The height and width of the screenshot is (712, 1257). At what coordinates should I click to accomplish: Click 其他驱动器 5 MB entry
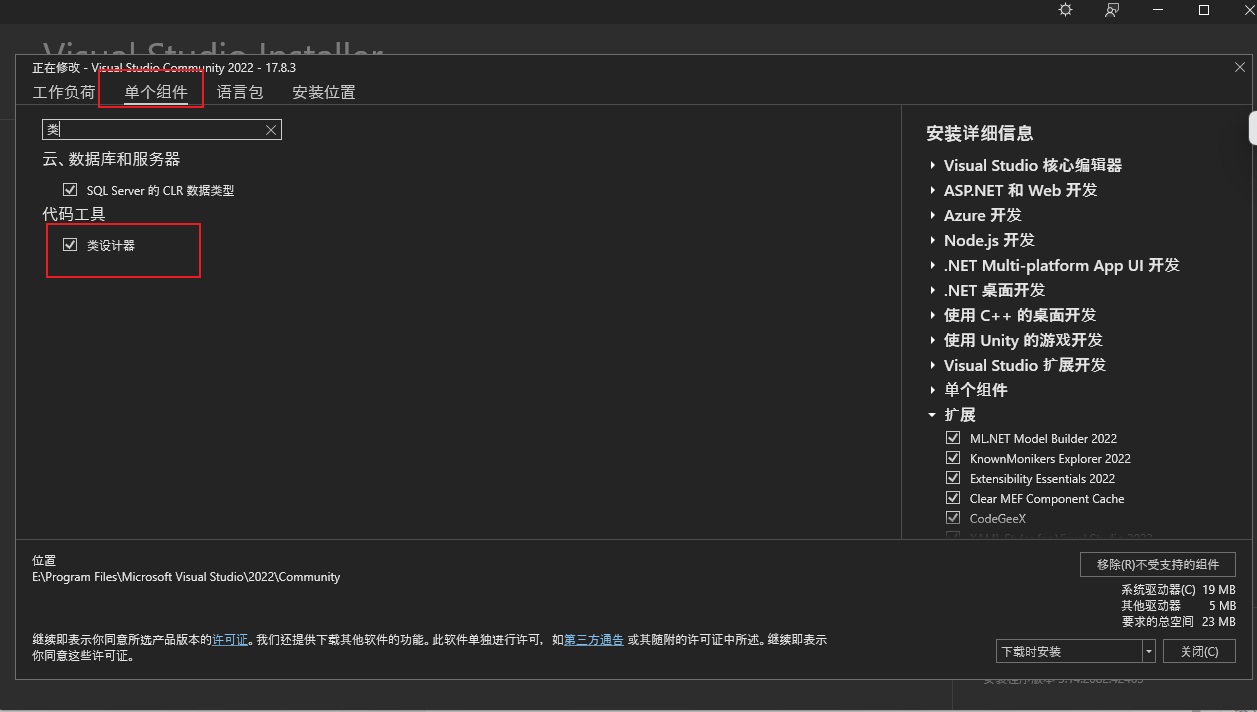click(x=1178, y=605)
